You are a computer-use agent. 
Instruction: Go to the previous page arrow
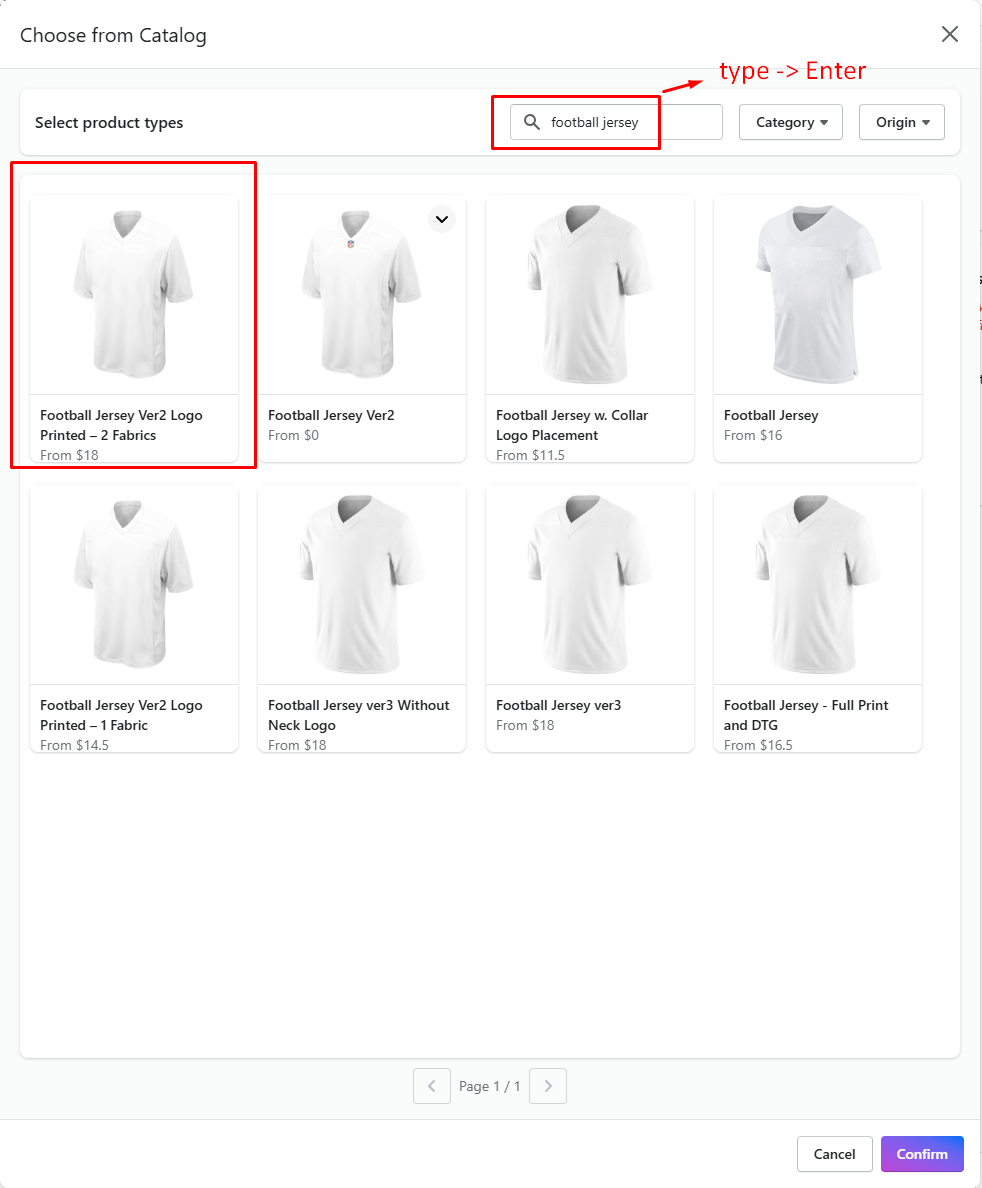(x=432, y=1086)
